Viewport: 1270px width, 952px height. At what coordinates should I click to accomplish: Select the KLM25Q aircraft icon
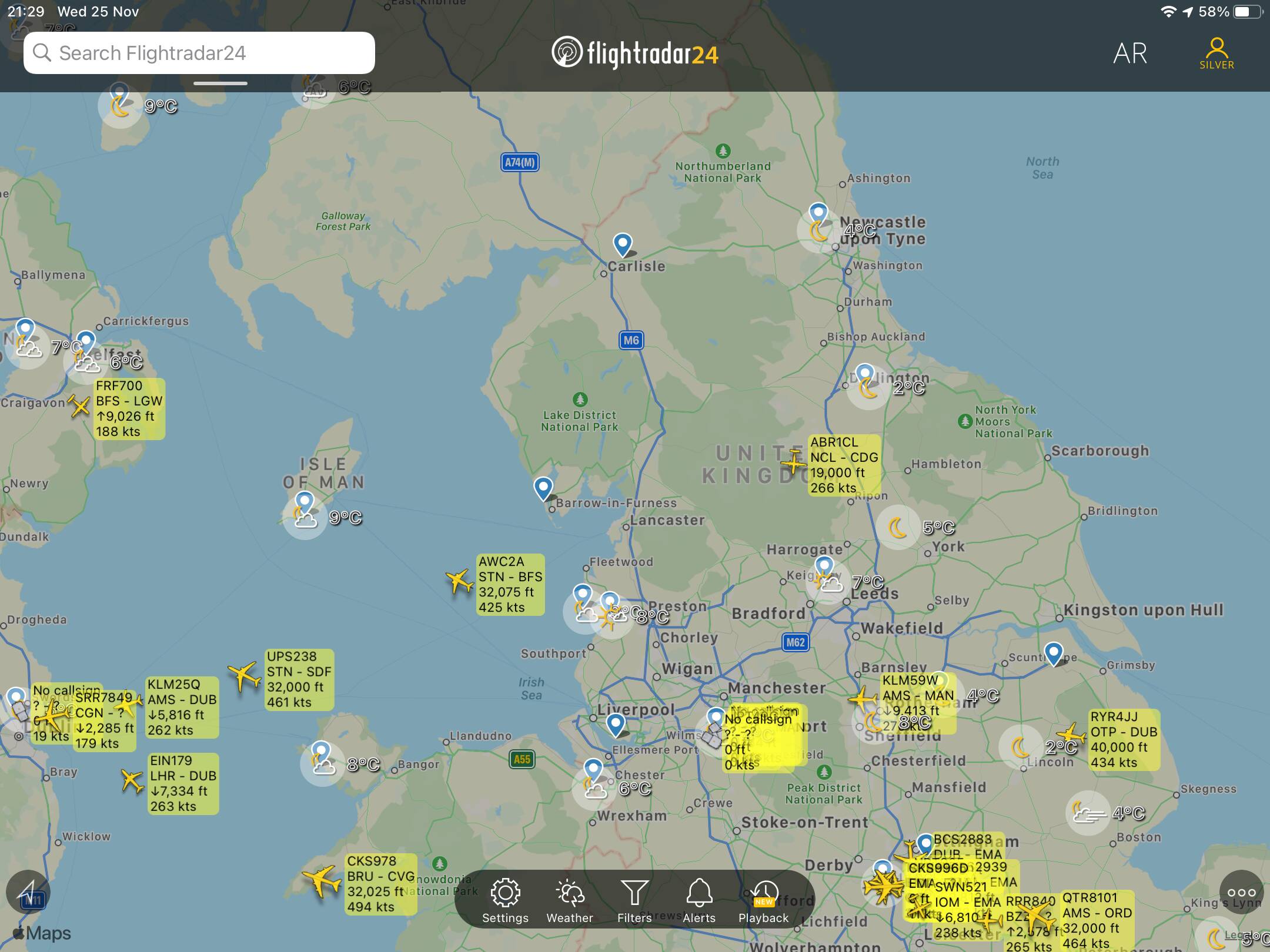point(129,705)
